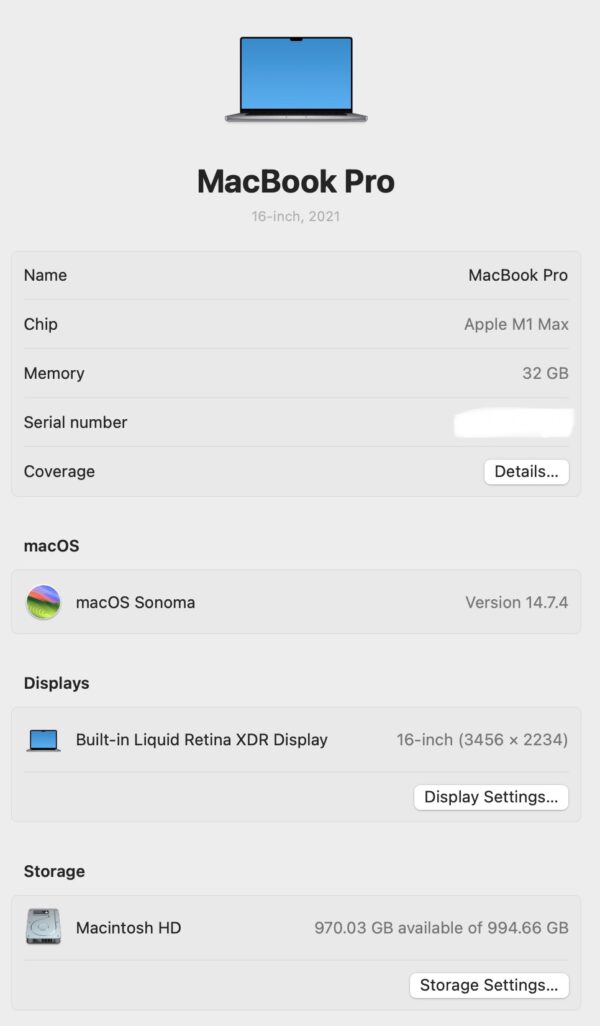Click the 16-inch, 2021 model subtitle
Viewport: 600px width, 1026px height.
tap(296, 217)
